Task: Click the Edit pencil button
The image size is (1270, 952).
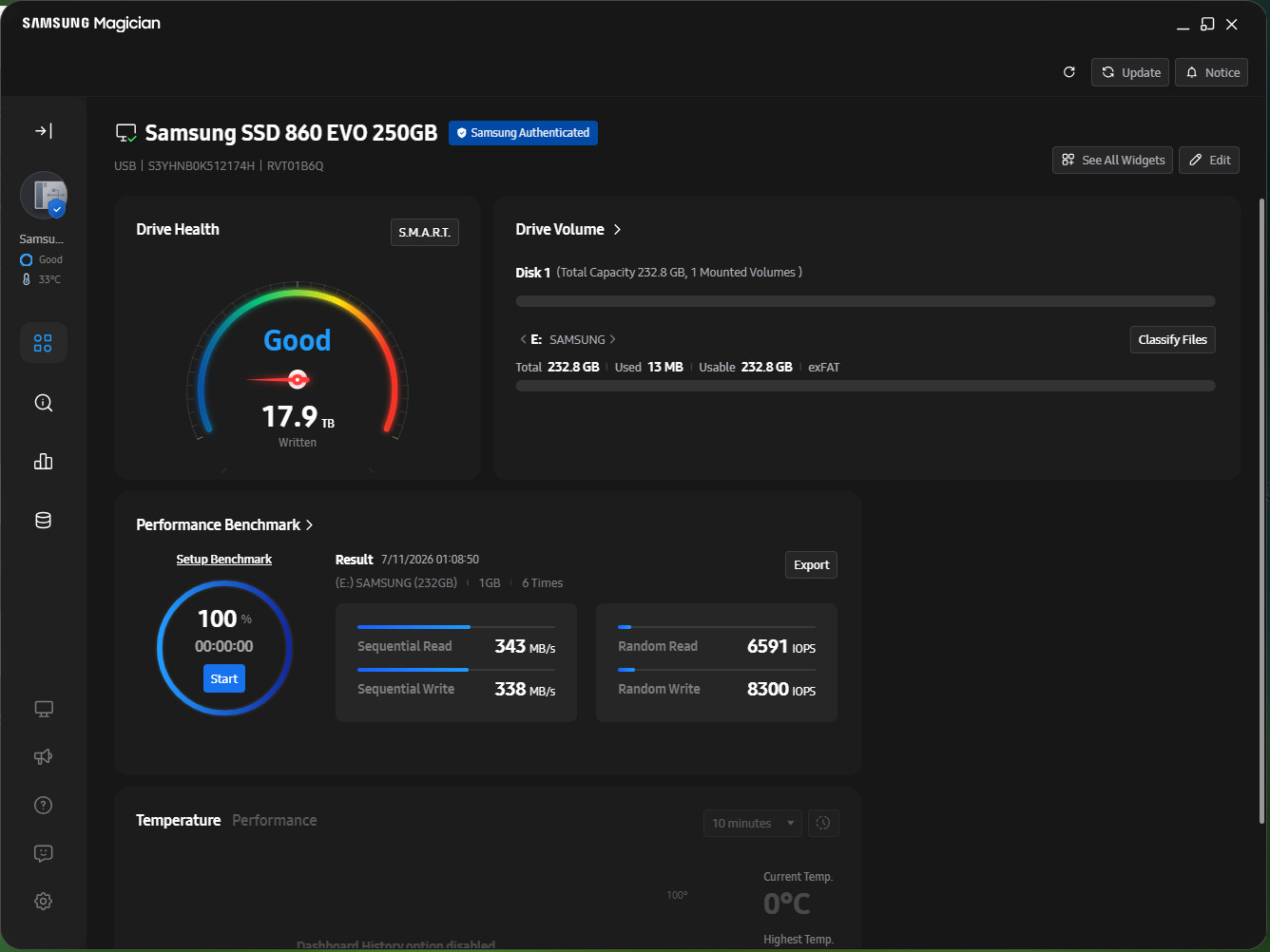Action: [x=1210, y=160]
